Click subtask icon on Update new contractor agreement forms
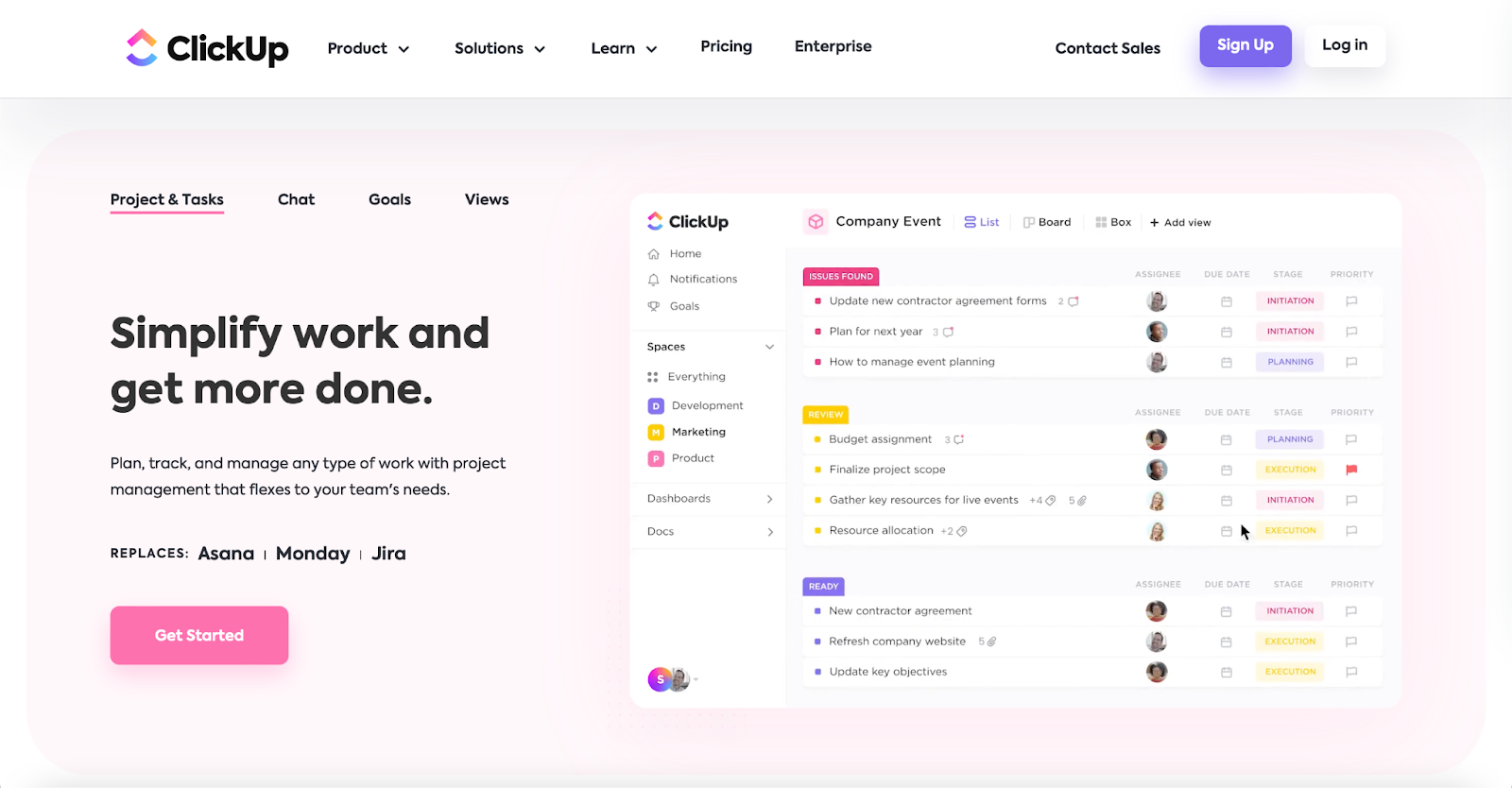The width and height of the screenshot is (1512, 788). tap(1074, 301)
